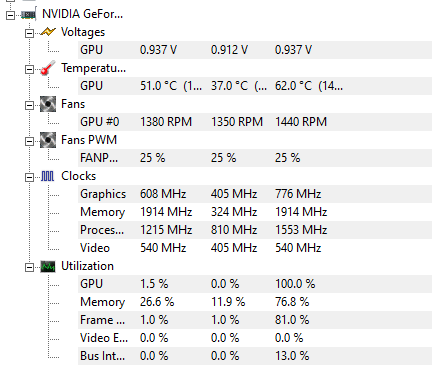This screenshot has height=373, width=432.
Task: Select the Bus Int... utilization row
Action: (255, 356)
